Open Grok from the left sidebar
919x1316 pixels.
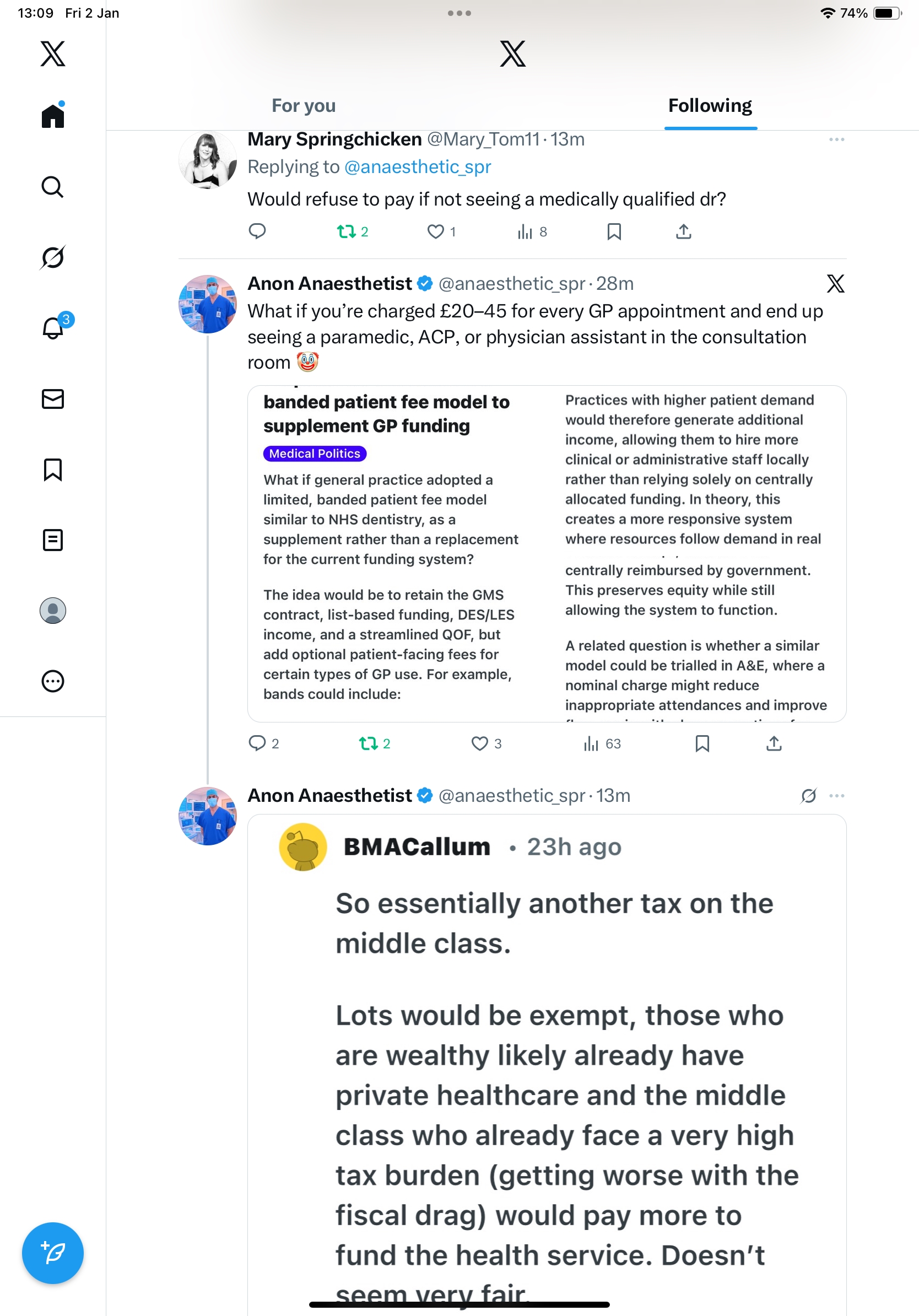53,257
